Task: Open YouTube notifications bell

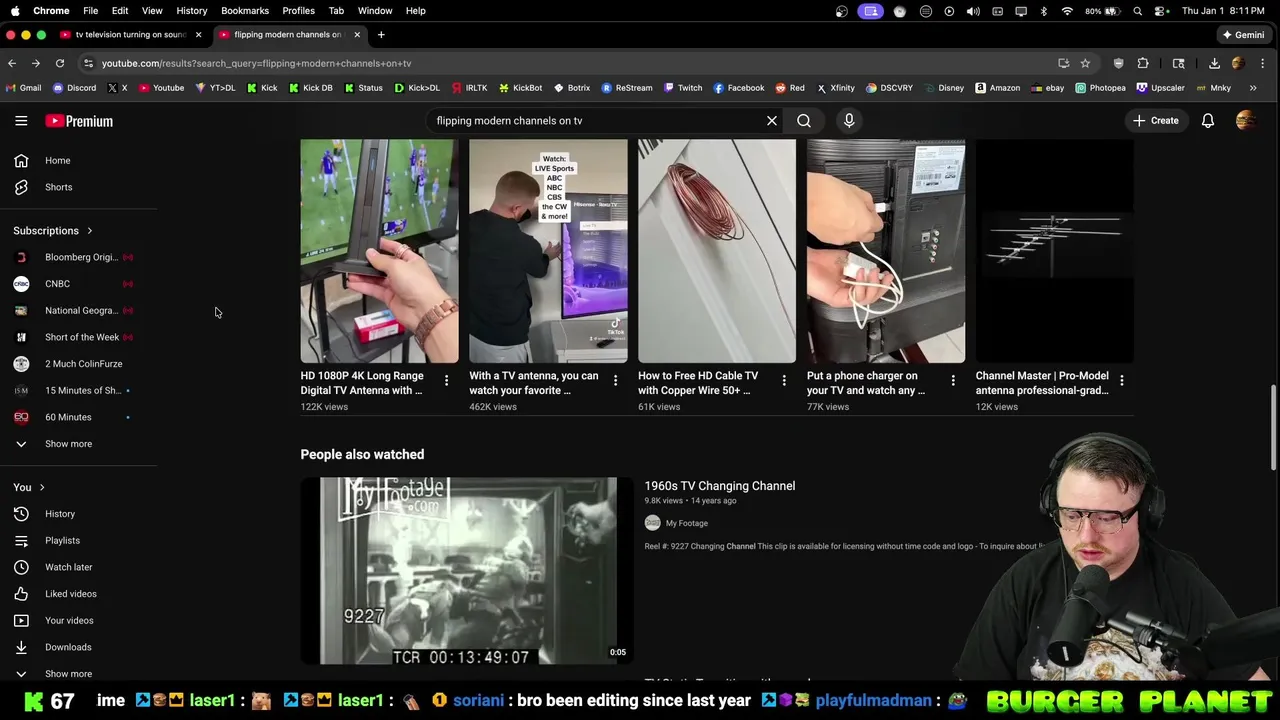Action: (x=1208, y=121)
